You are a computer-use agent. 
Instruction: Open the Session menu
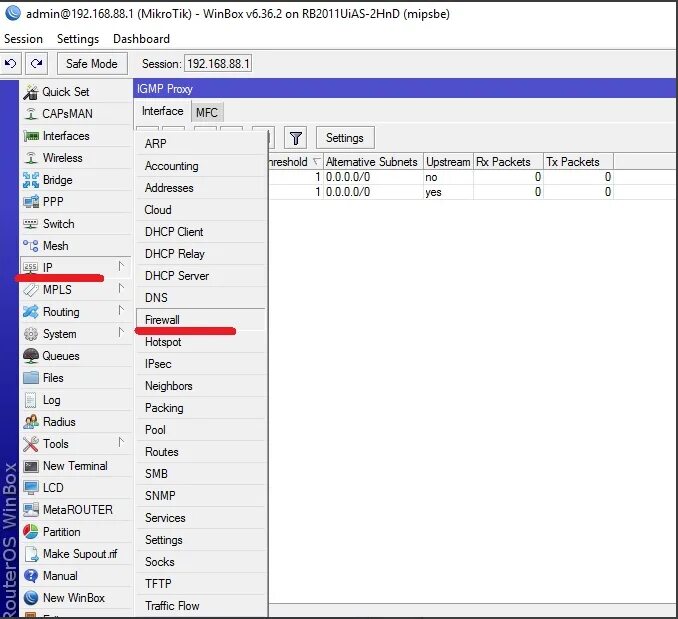click(x=23, y=39)
